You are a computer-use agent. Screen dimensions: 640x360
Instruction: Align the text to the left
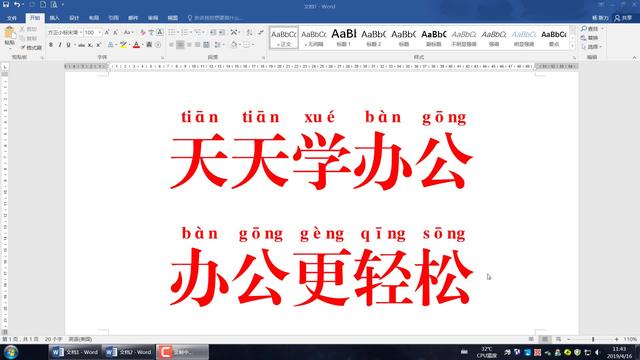click(x=171, y=45)
